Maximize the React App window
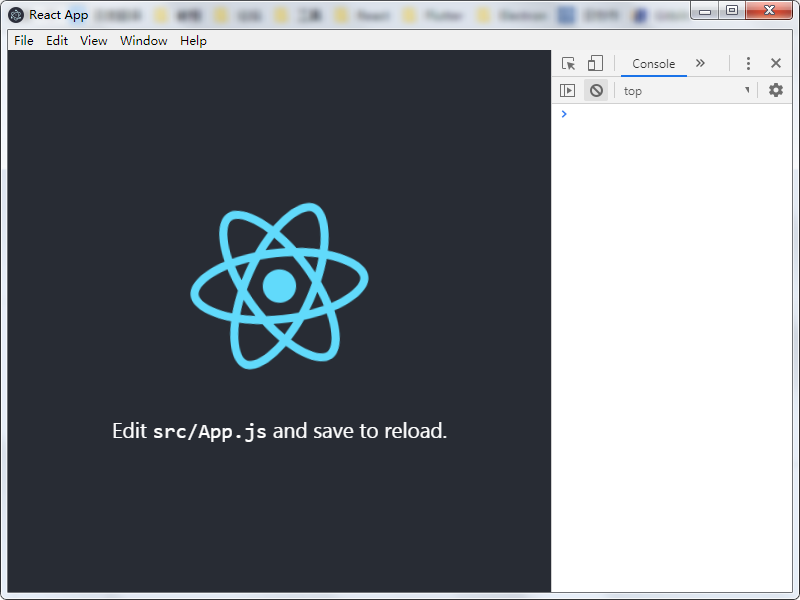The height and width of the screenshot is (600, 800). point(732,10)
